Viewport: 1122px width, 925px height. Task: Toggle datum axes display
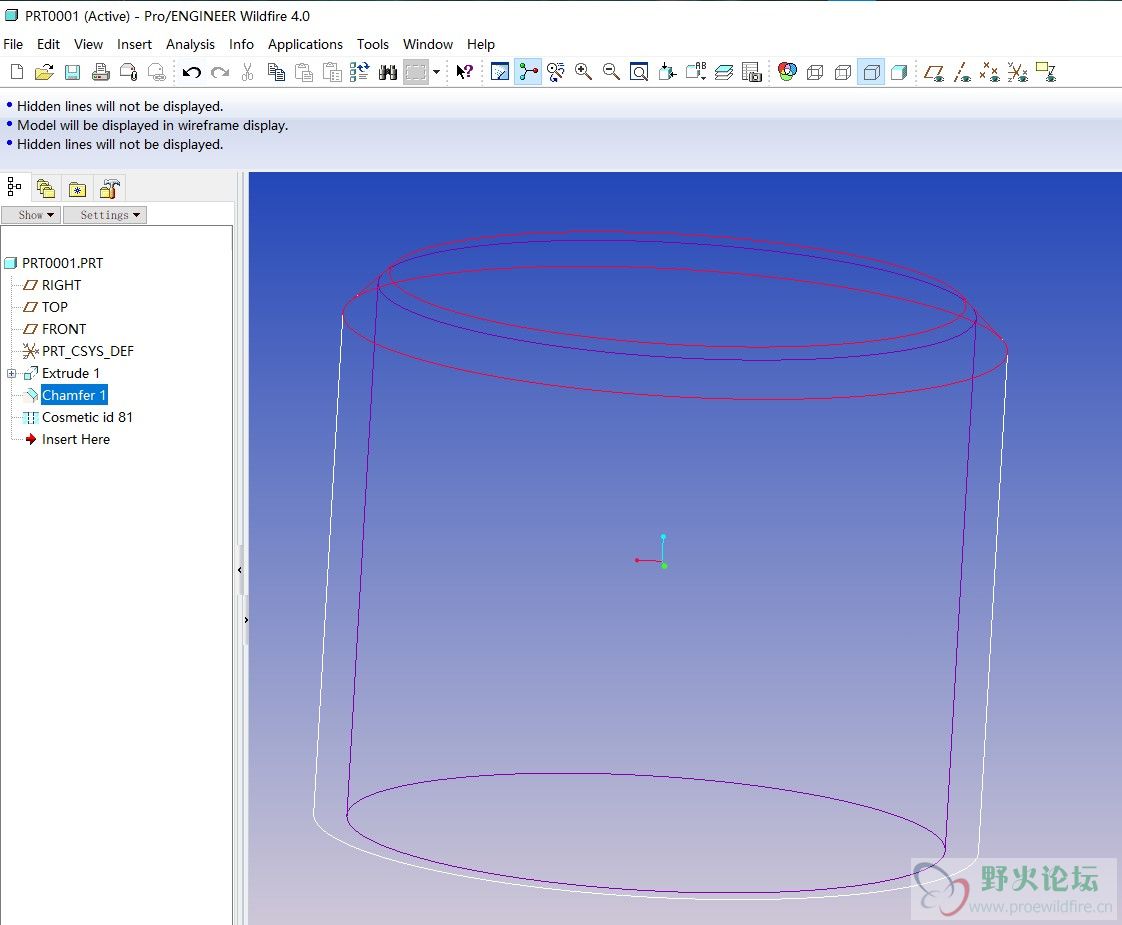coord(962,72)
